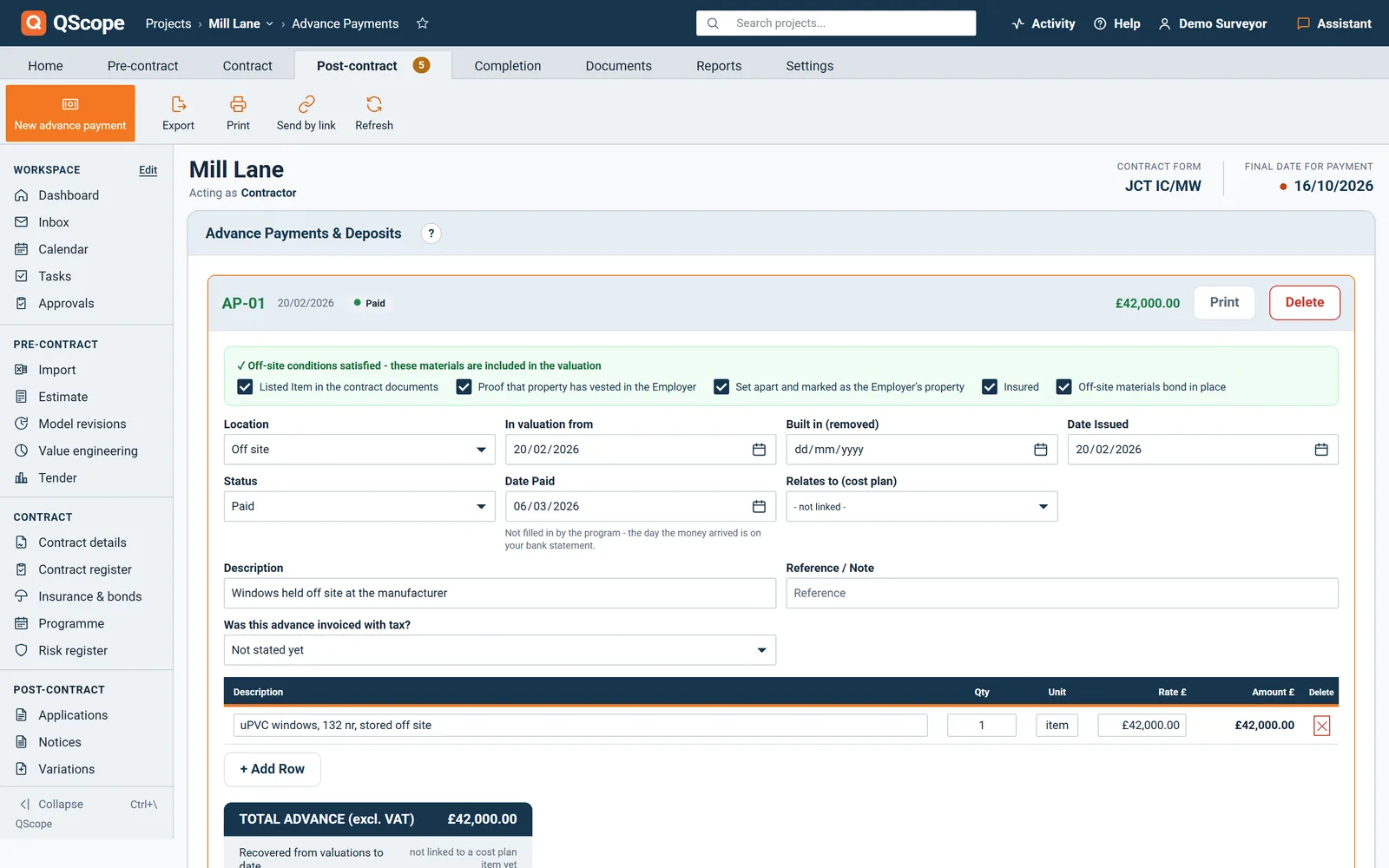Image resolution: width=1389 pixels, height=868 pixels.
Task: Open the Status dropdown showing Paid
Action: click(x=359, y=507)
